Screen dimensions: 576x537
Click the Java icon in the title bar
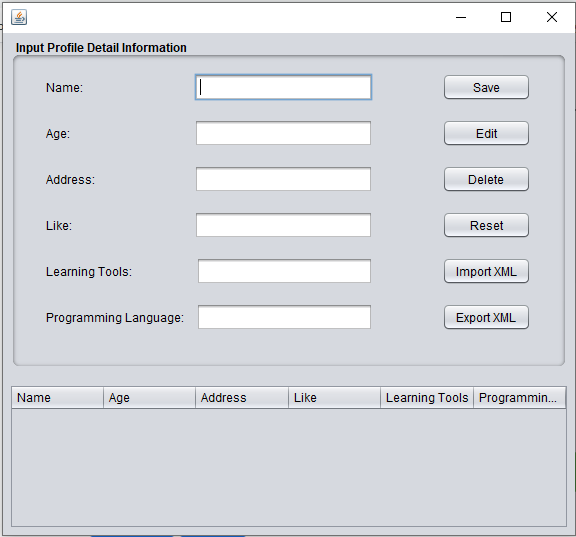point(19,17)
